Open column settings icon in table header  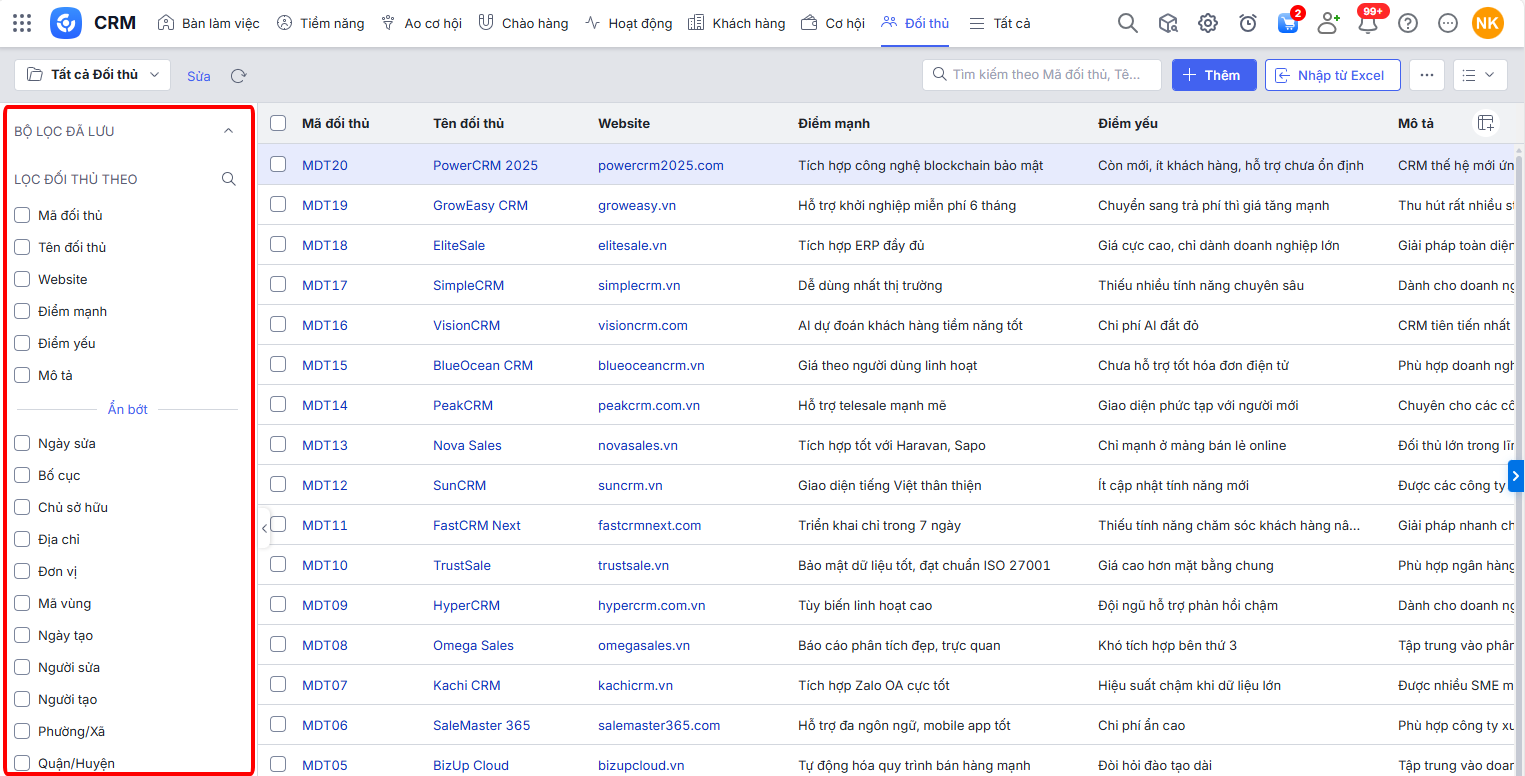(1486, 123)
